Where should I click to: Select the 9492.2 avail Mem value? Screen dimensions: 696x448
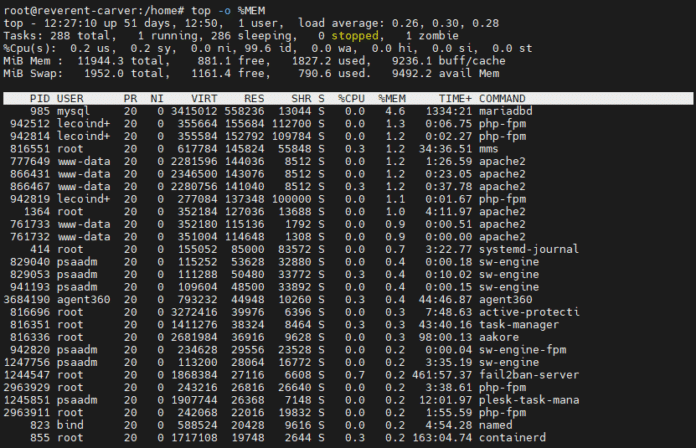[x=411, y=73]
